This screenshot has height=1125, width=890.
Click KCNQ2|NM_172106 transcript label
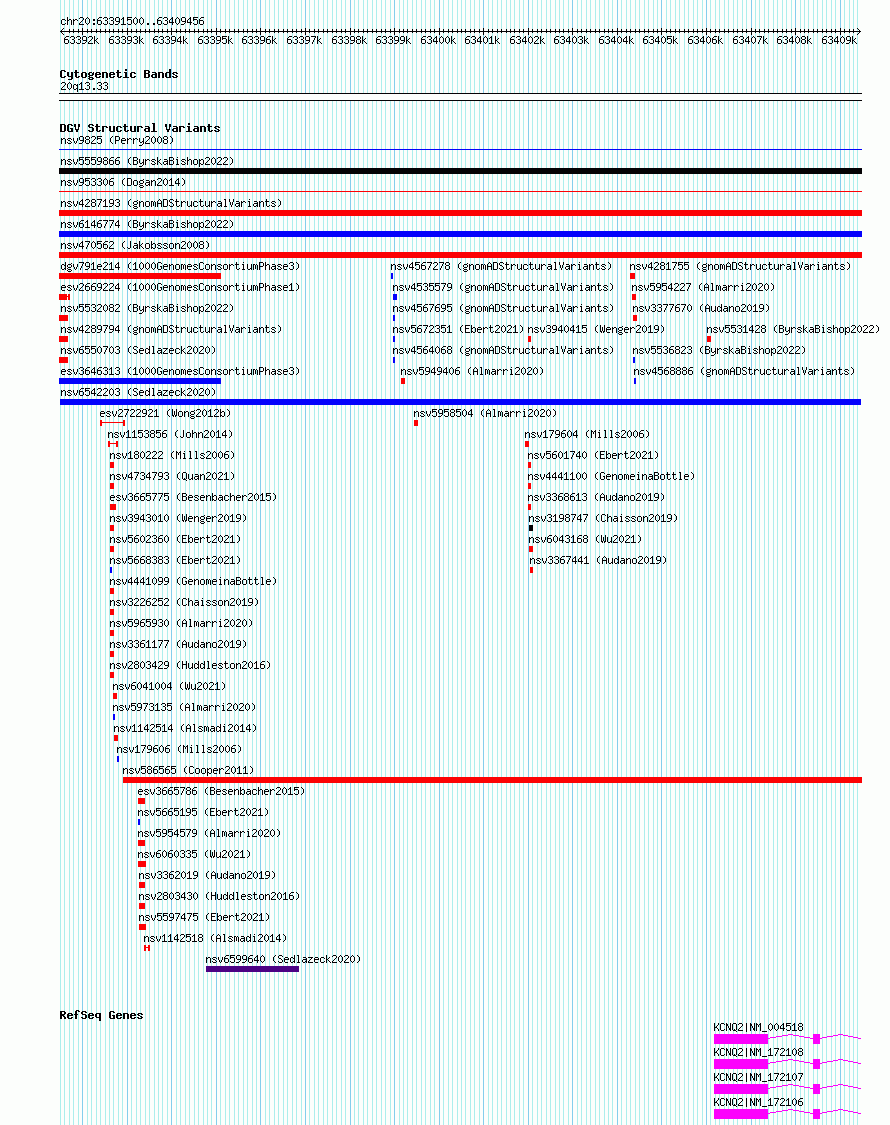click(x=759, y=1102)
